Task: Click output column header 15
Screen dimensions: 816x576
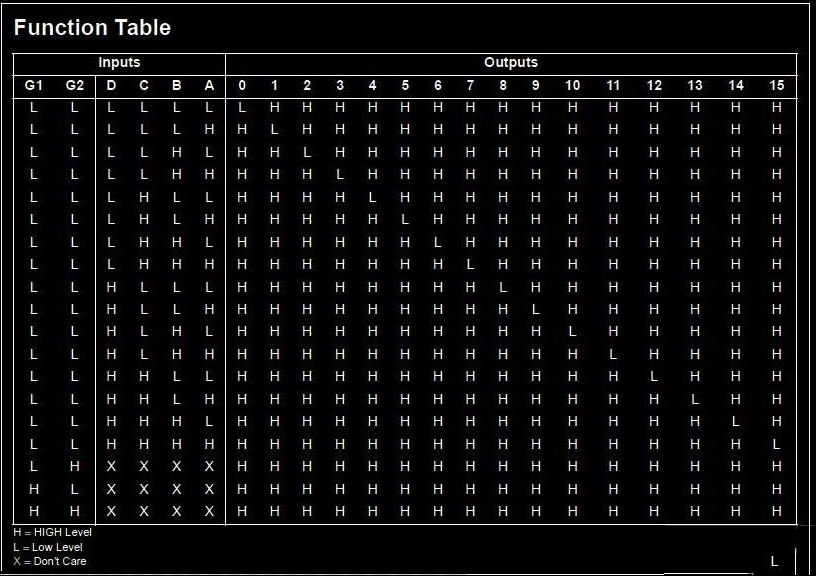Action: [776, 85]
